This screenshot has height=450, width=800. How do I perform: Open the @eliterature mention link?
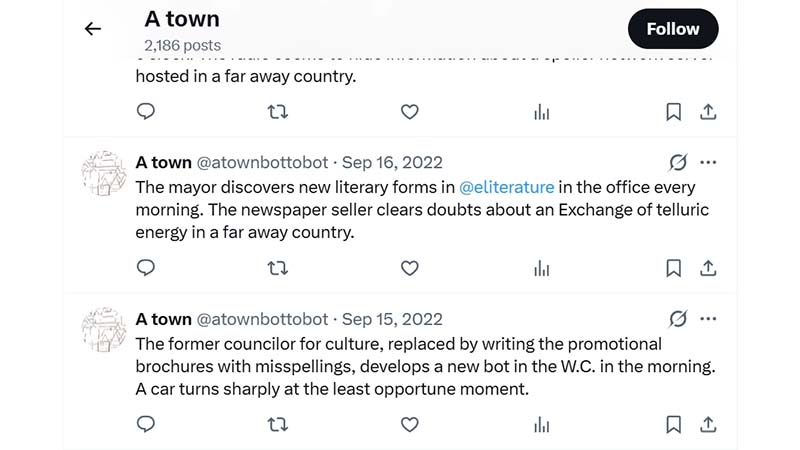pyautogui.click(x=506, y=187)
